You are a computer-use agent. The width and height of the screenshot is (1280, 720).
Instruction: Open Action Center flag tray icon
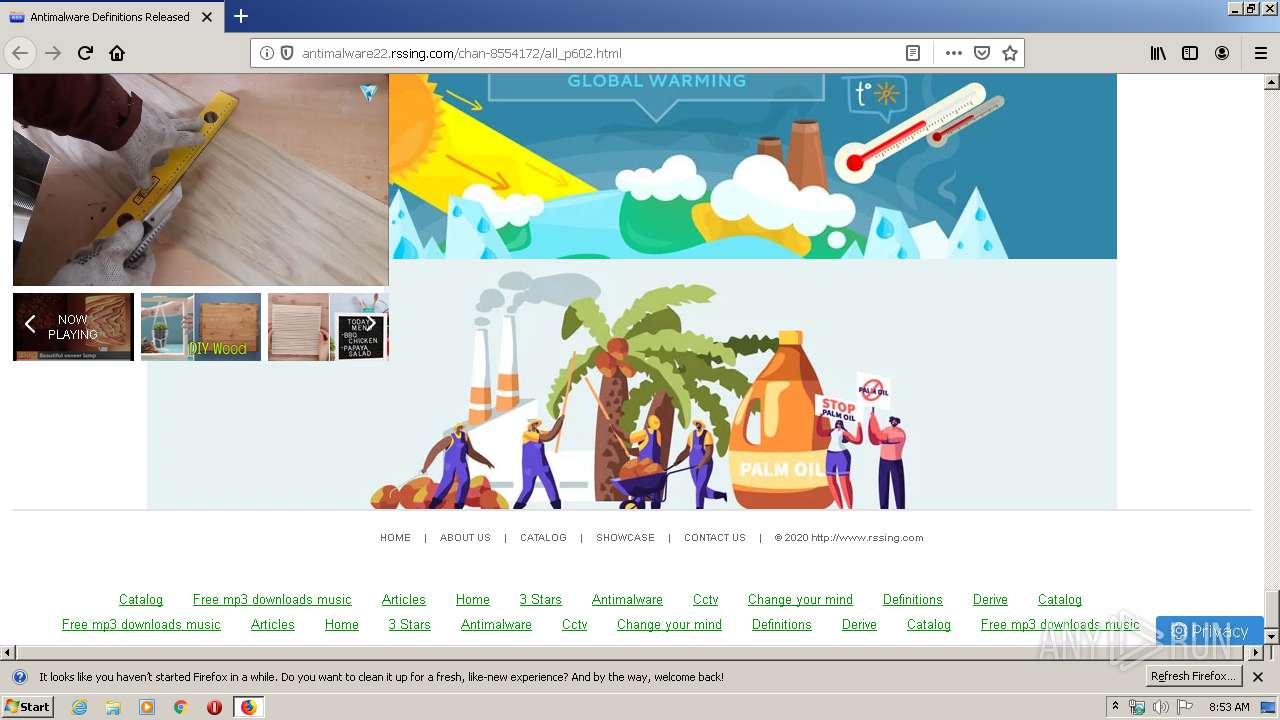pyautogui.click(x=1185, y=707)
